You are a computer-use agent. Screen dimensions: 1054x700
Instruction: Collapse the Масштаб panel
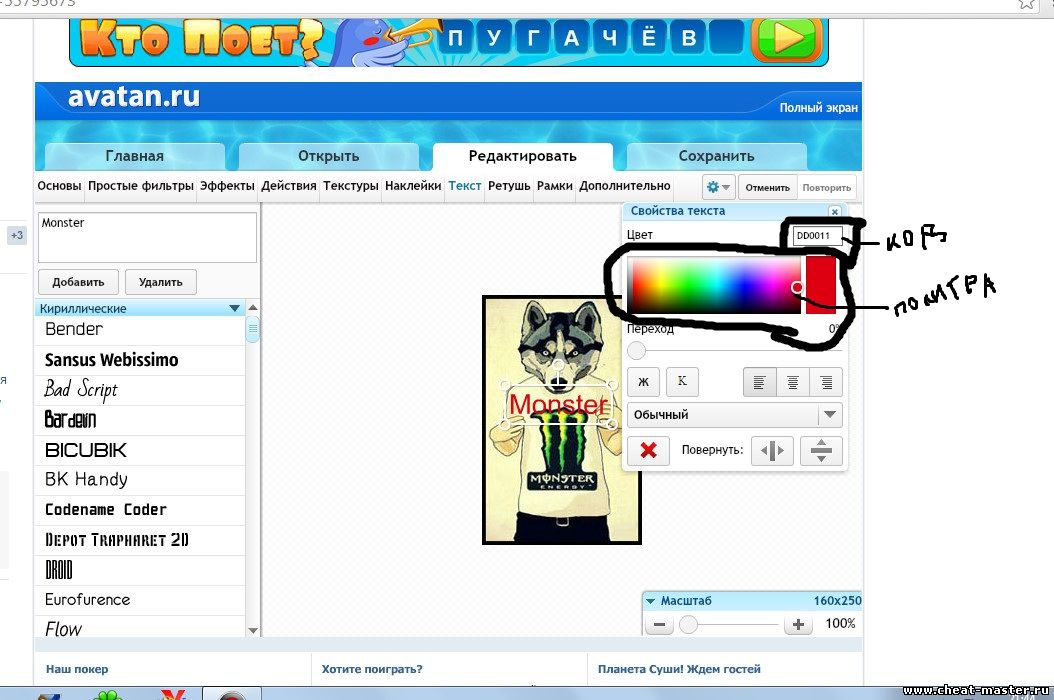[x=651, y=601]
